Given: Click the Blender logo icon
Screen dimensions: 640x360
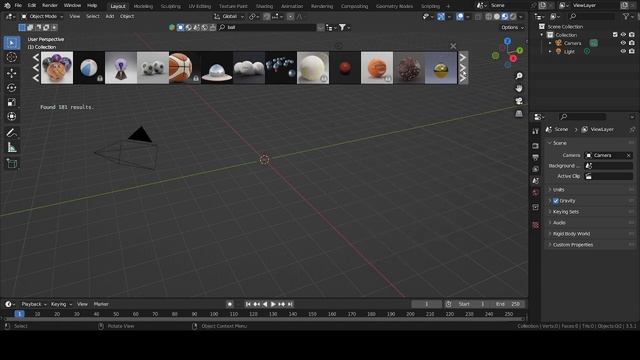Looking at the screenshot, I should (x=7, y=5).
